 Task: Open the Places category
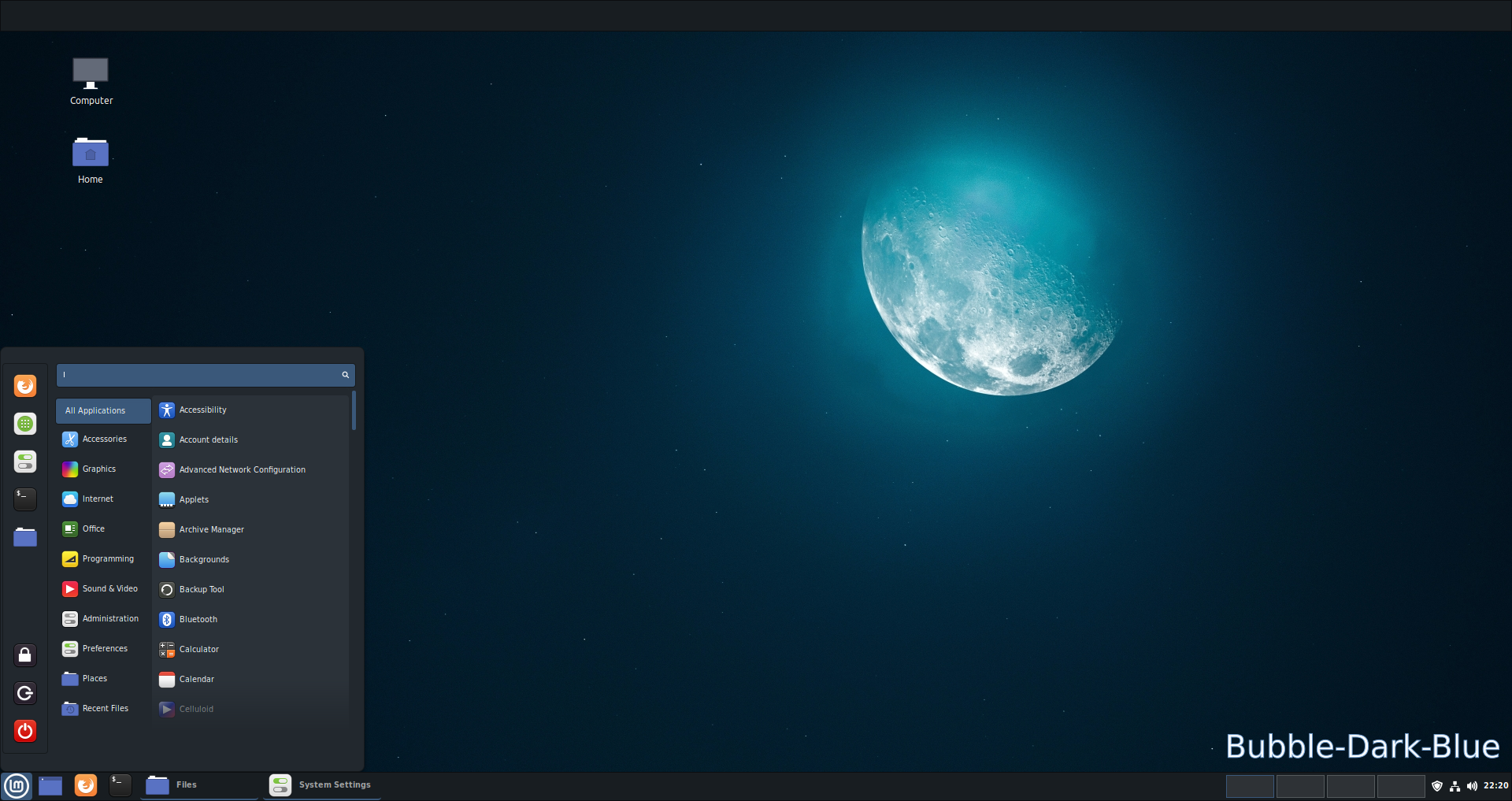pyautogui.click(x=103, y=679)
